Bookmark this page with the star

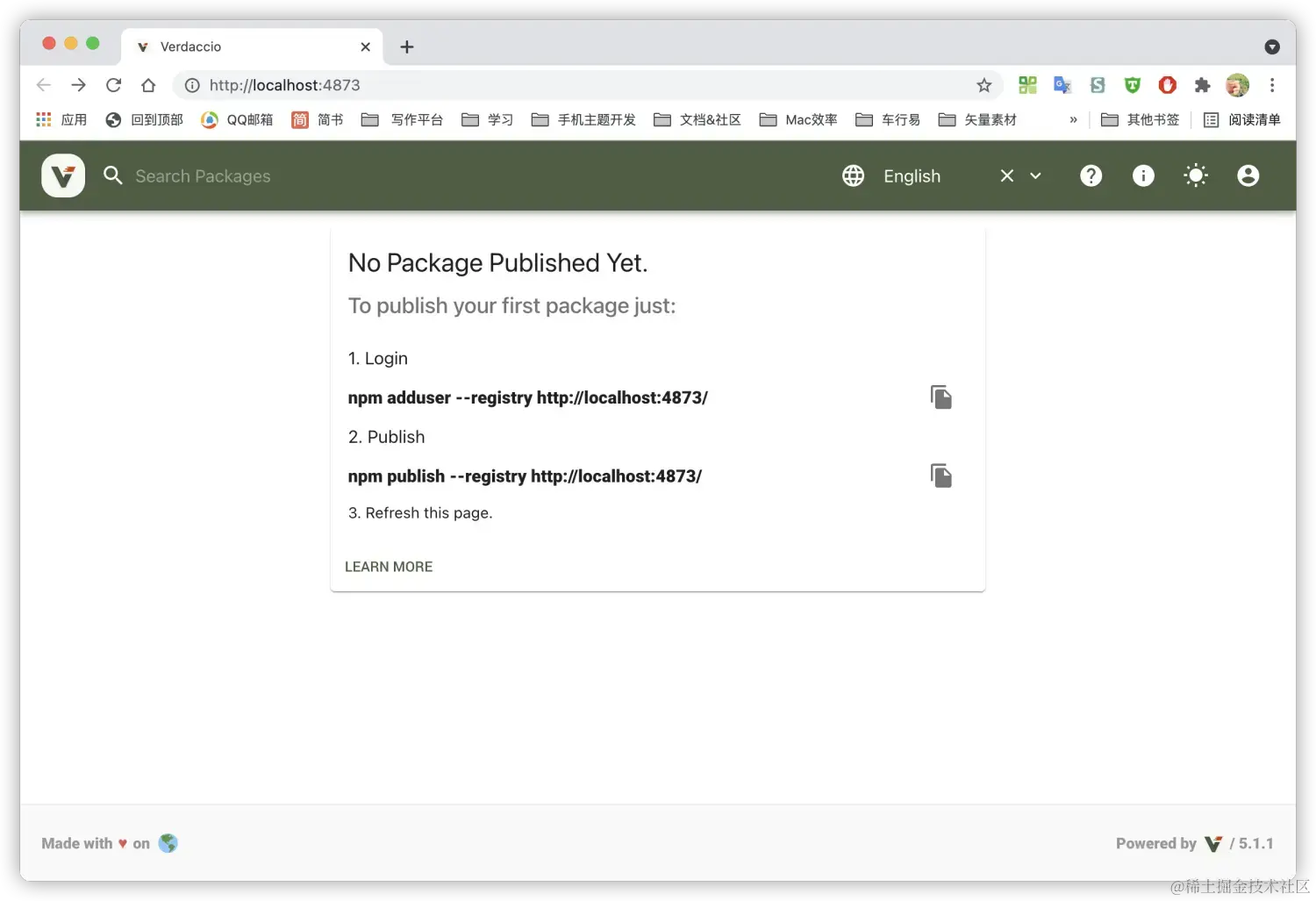(984, 85)
